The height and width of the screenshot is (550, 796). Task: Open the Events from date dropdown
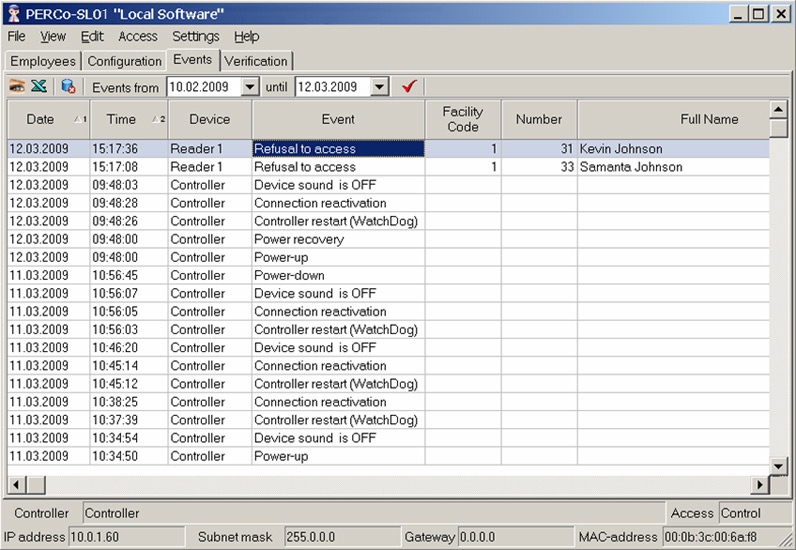[x=250, y=87]
